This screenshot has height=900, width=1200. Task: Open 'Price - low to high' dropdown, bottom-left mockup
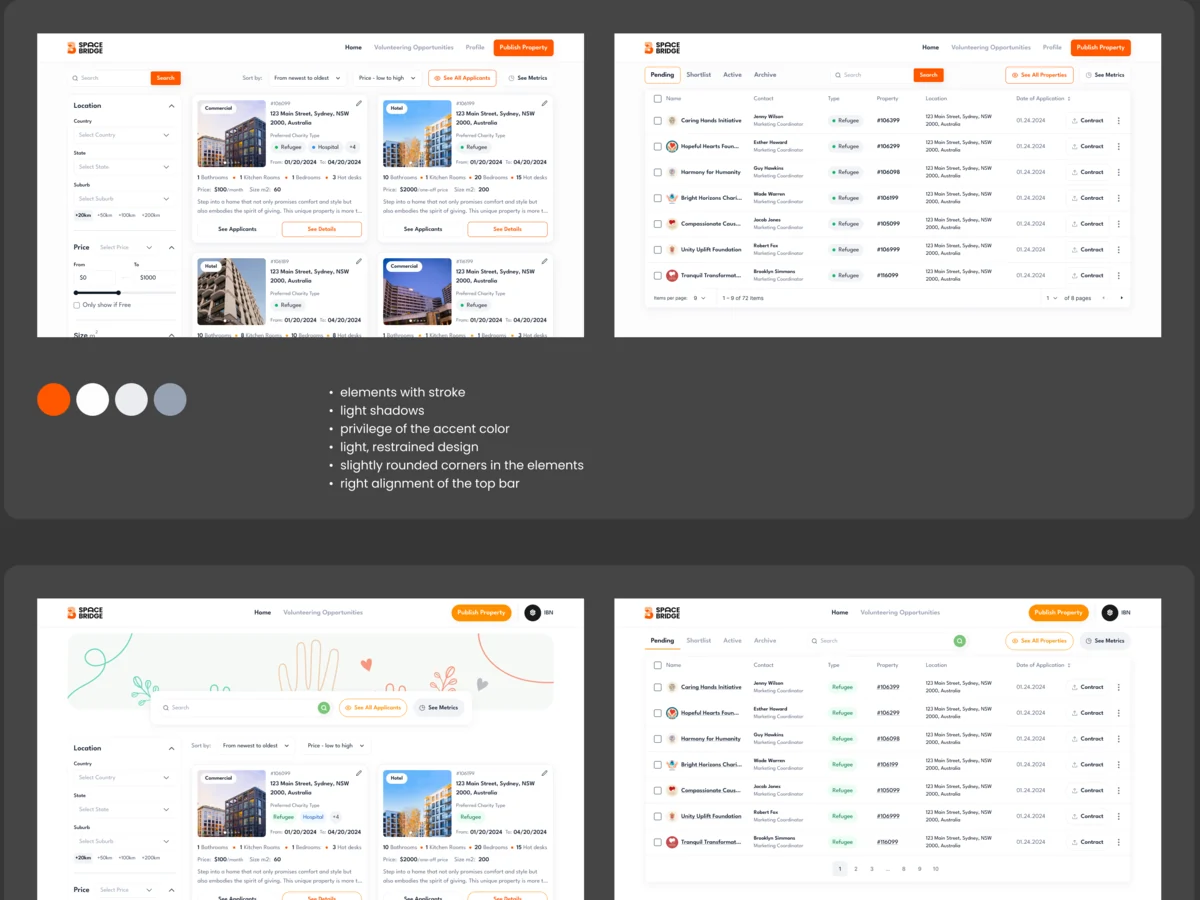(x=335, y=746)
